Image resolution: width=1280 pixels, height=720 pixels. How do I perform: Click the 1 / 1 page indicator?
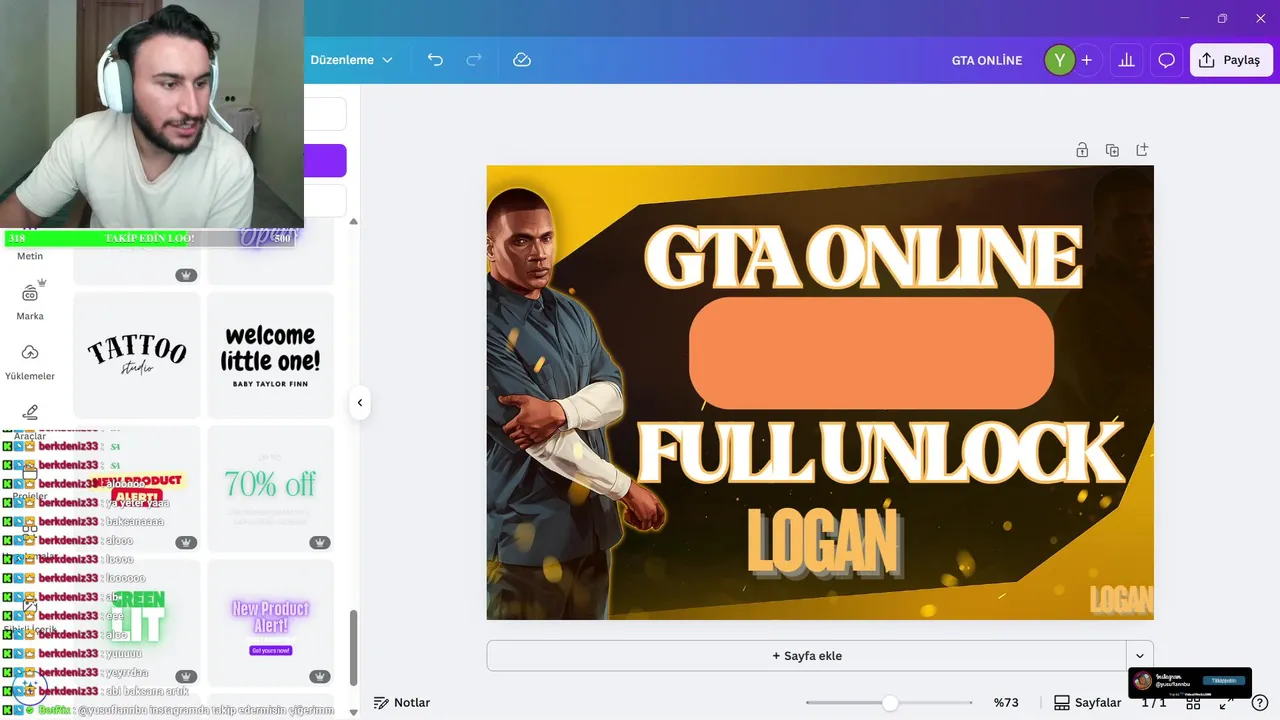click(x=1154, y=703)
